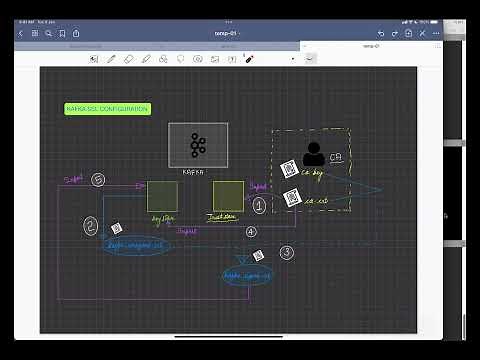Tap the ca-key certificate sticker
Image resolution: width=480 pixels, height=360 pixels.
[x=289, y=169]
